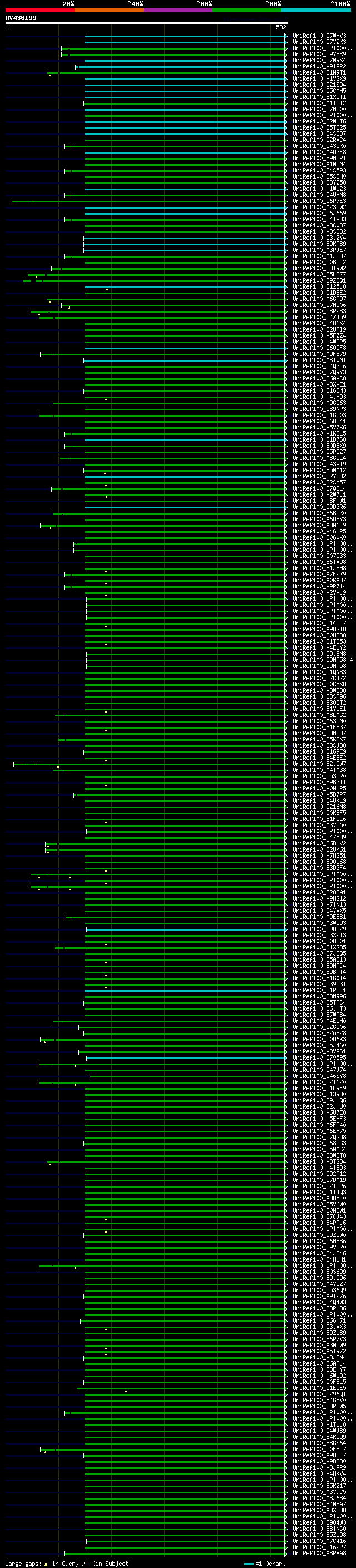
Task: Select the UniRef100_B9KRS9 label
Action: [x=319, y=244]
